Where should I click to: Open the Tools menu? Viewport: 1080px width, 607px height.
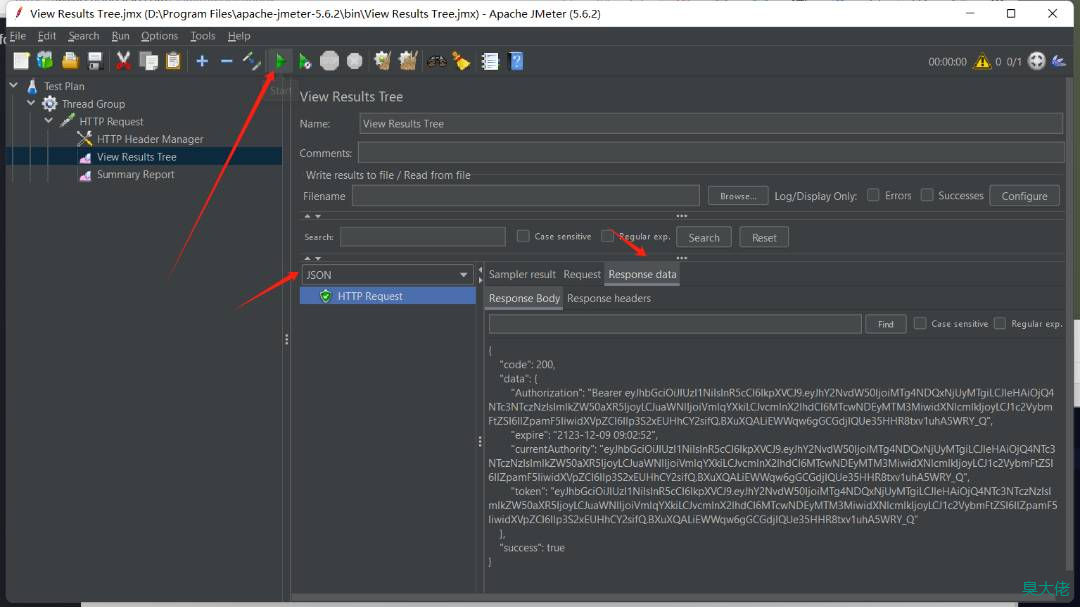[x=202, y=36]
